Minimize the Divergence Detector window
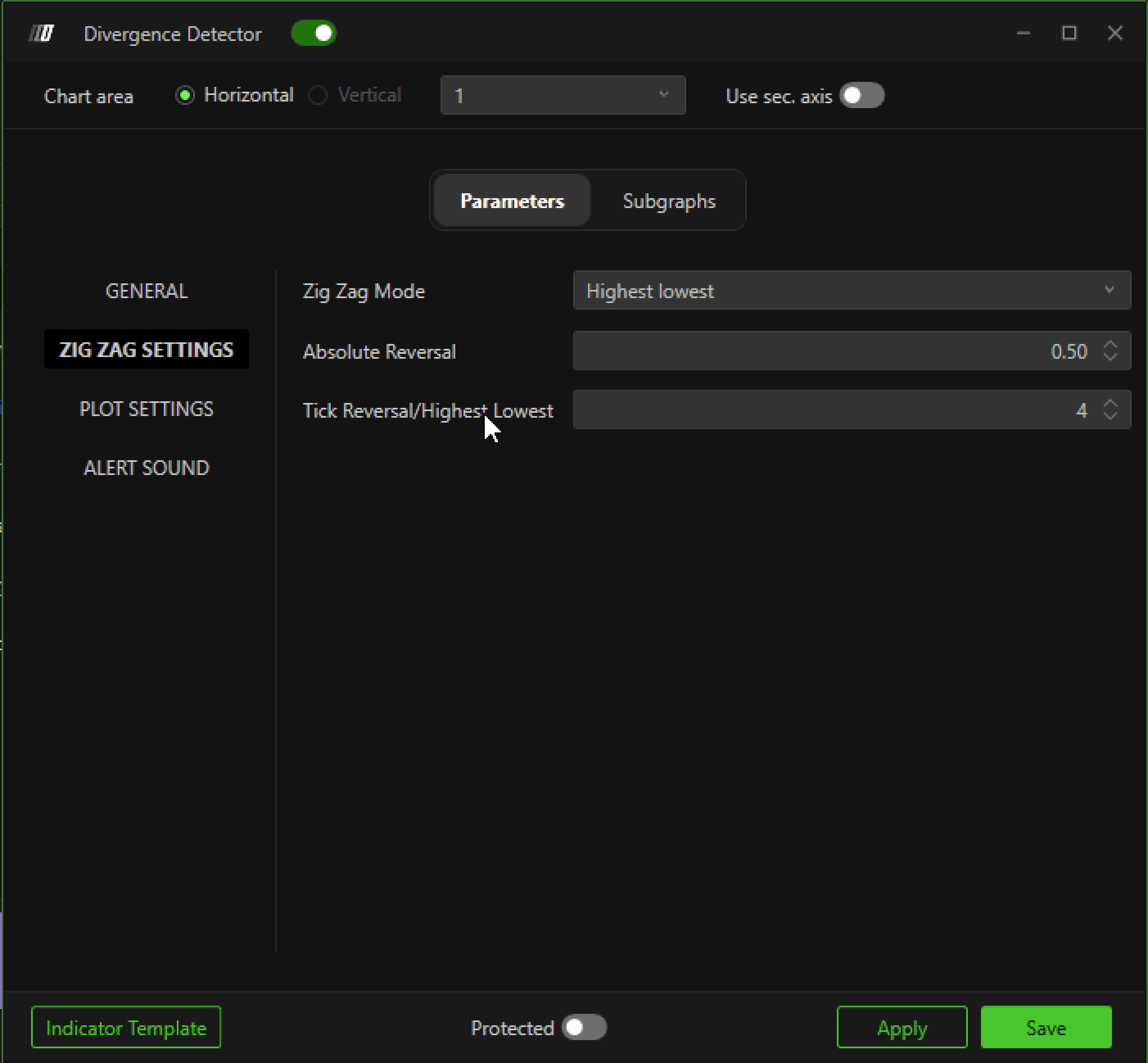Screen dimensions: 1148x1063 tap(1023, 33)
